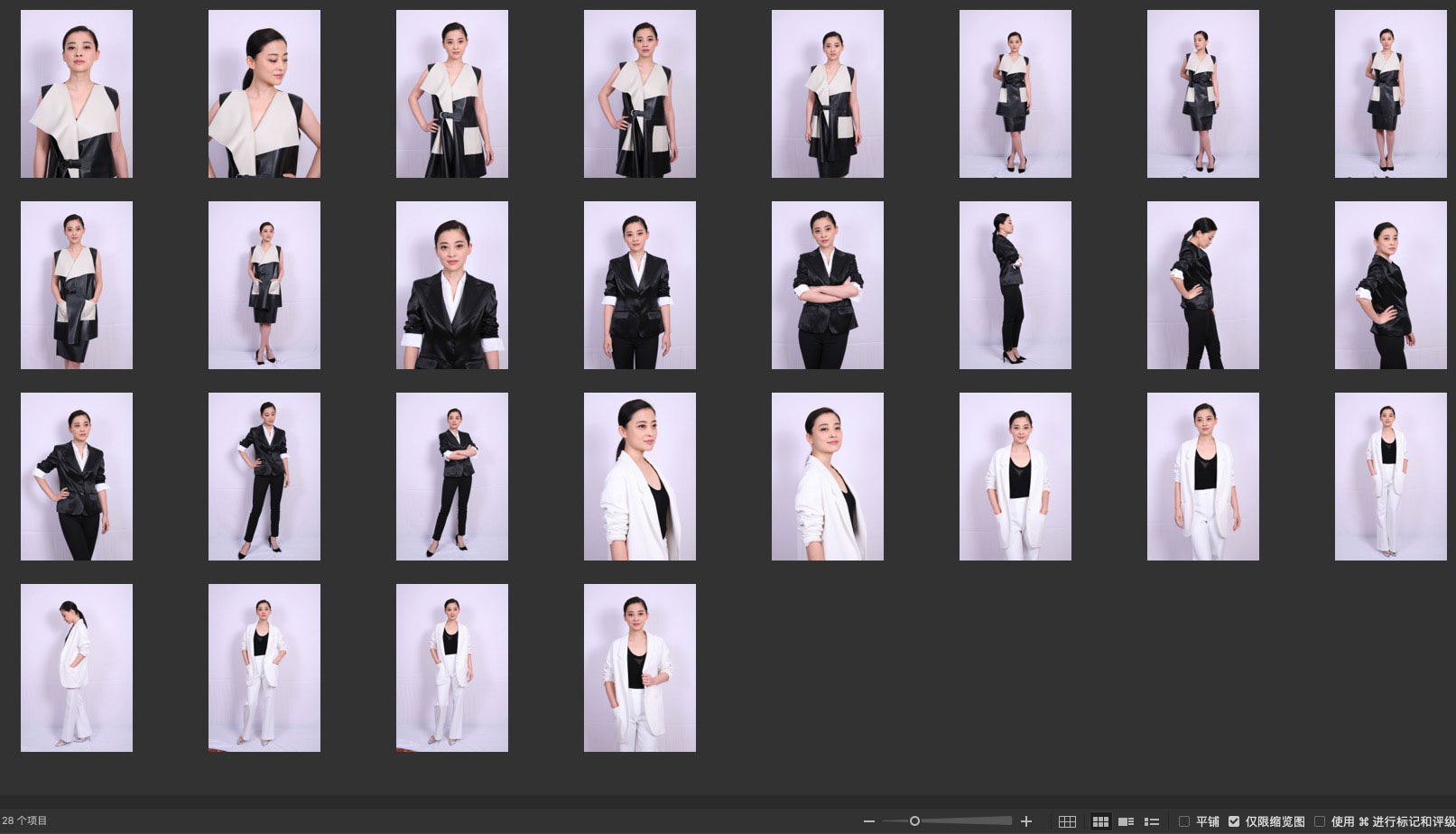Switch to the thumbnails view icon
This screenshot has width=1456, height=834.
coord(1100,821)
